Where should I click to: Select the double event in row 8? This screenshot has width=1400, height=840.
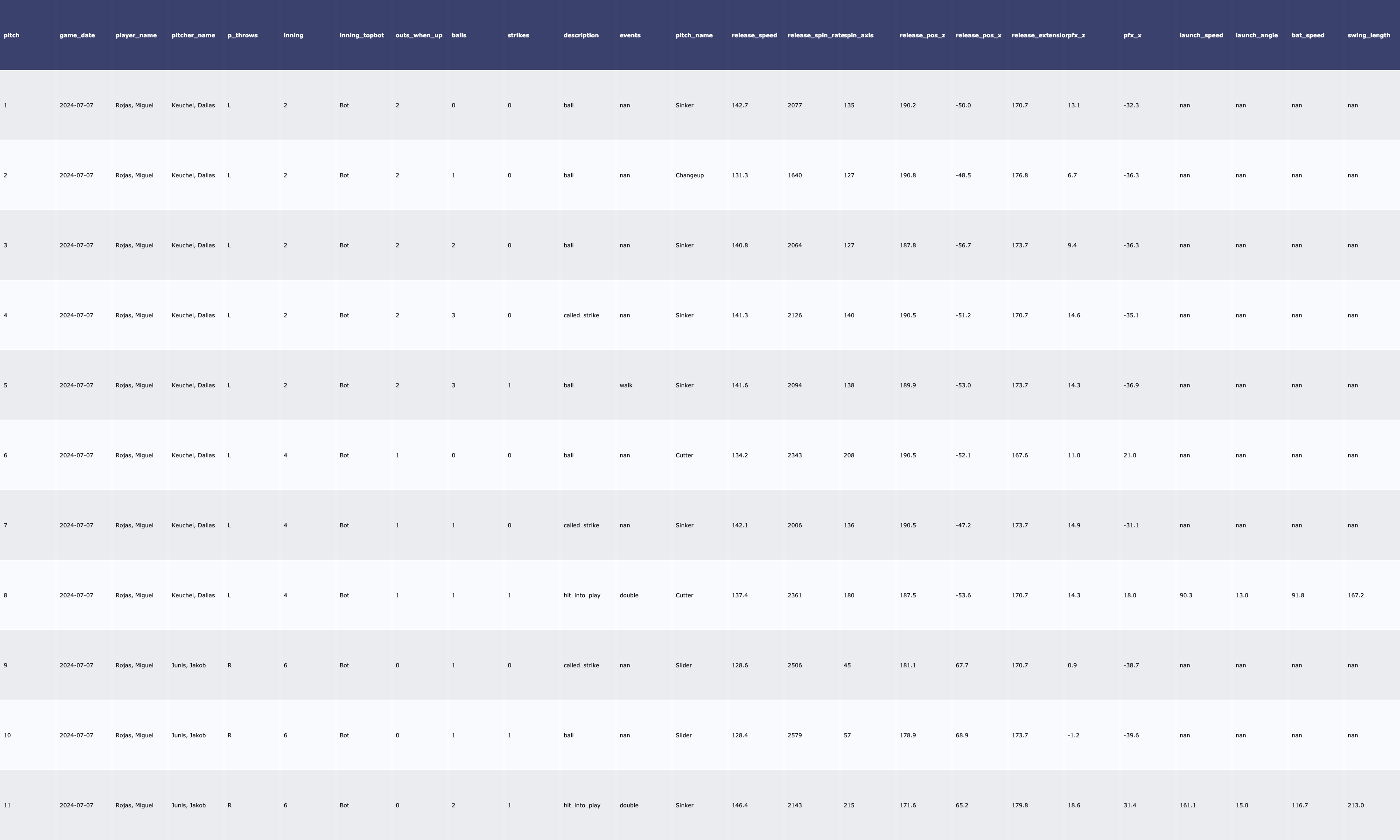tap(629, 595)
